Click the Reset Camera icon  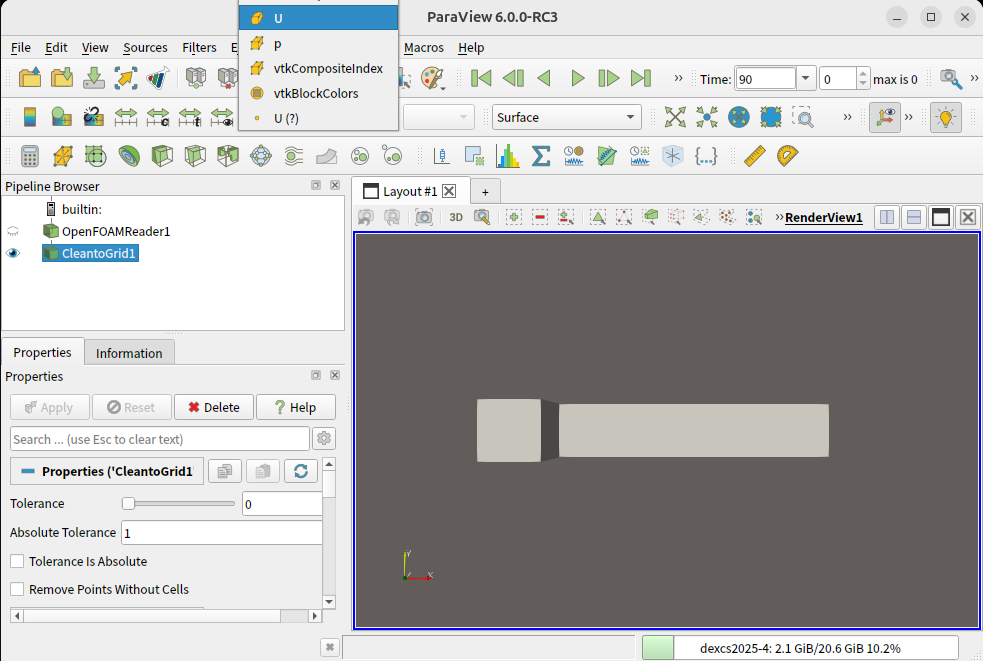point(676,117)
